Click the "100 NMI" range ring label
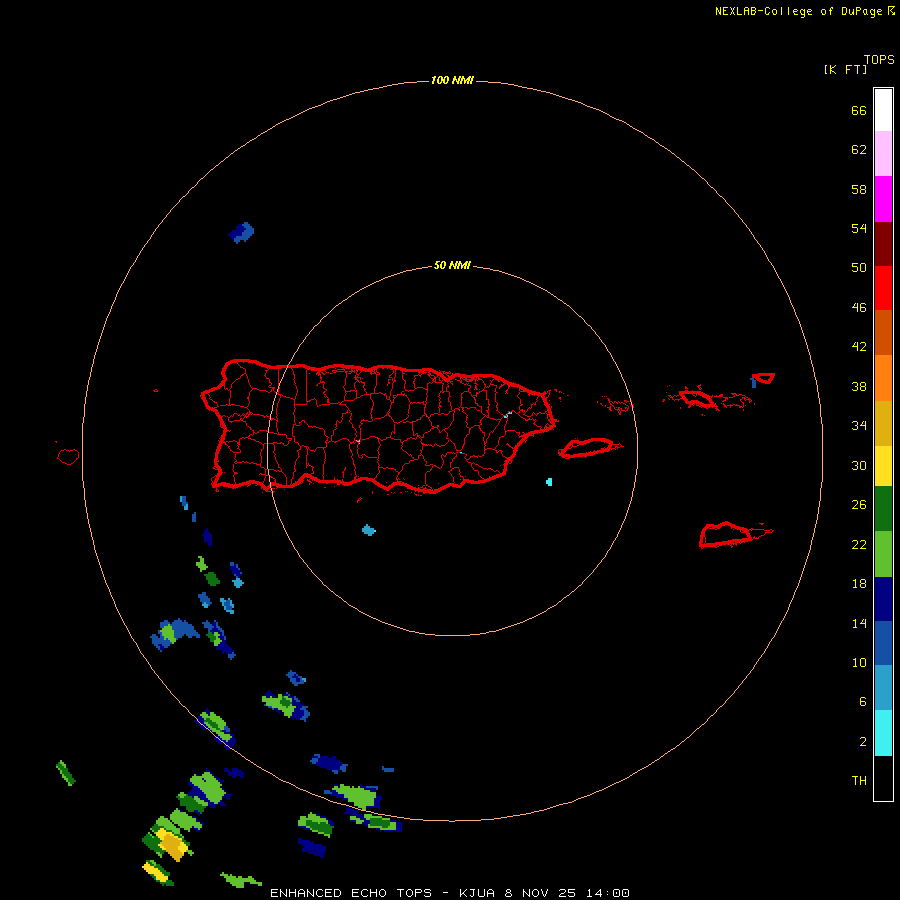 click(x=452, y=80)
